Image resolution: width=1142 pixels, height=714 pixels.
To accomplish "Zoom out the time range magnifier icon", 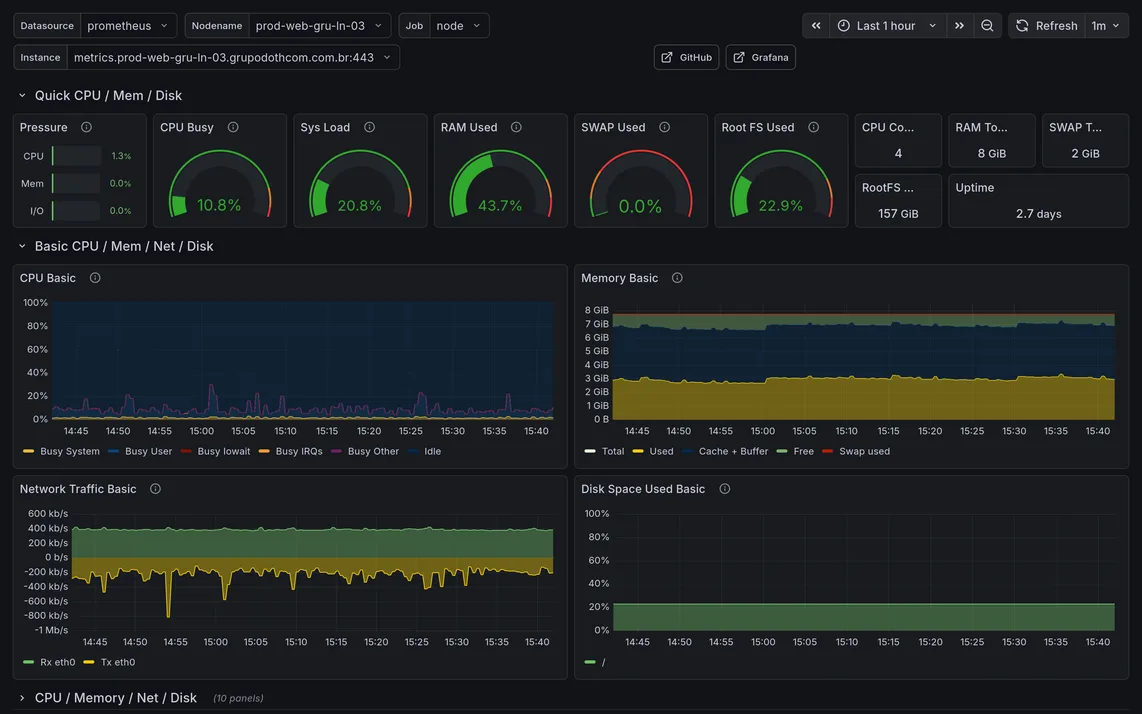I will [987, 26].
